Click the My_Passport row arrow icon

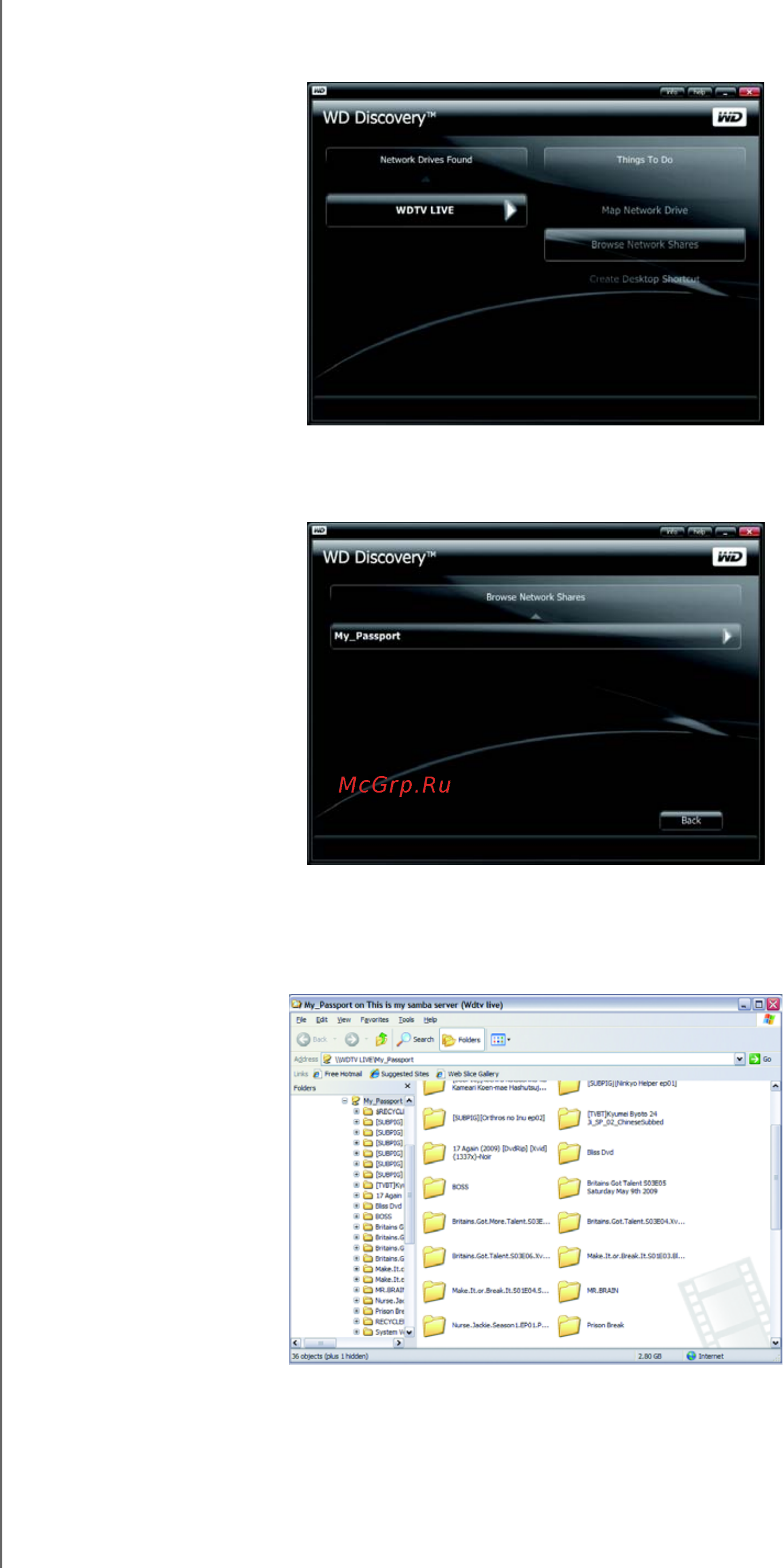click(726, 637)
